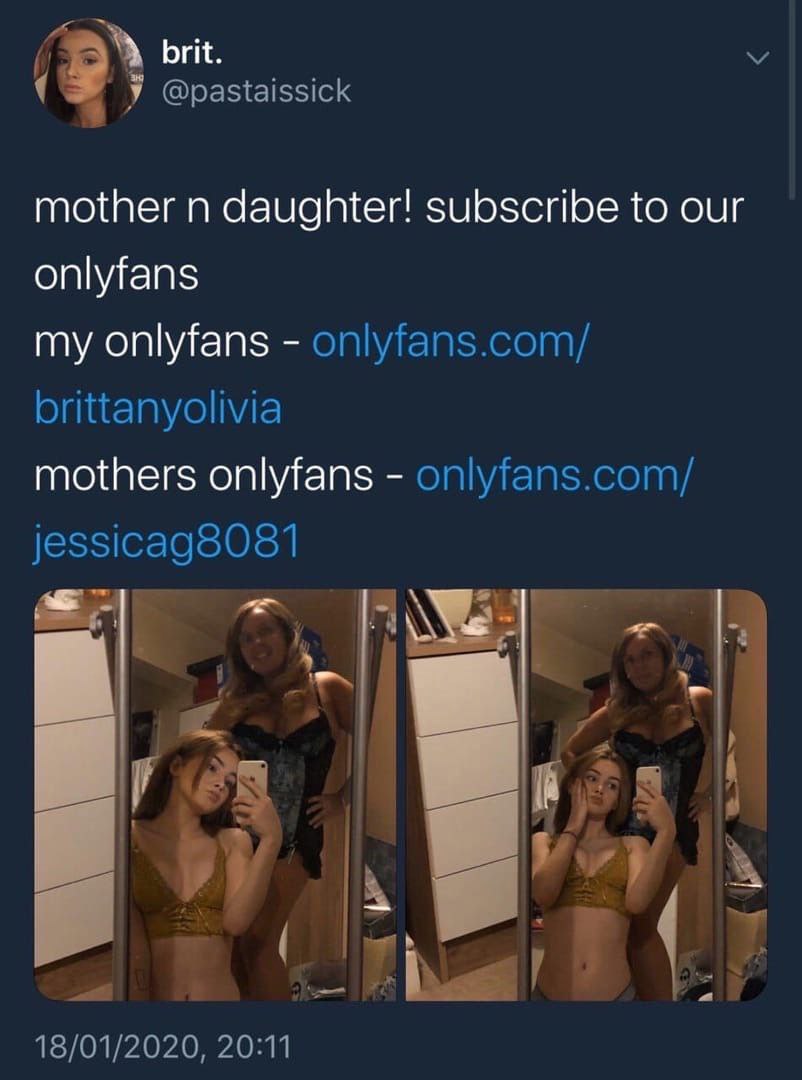Image resolution: width=802 pixels, height=1080 pixels.
Task: Open the @pastaissick handle
Action: 256,92
